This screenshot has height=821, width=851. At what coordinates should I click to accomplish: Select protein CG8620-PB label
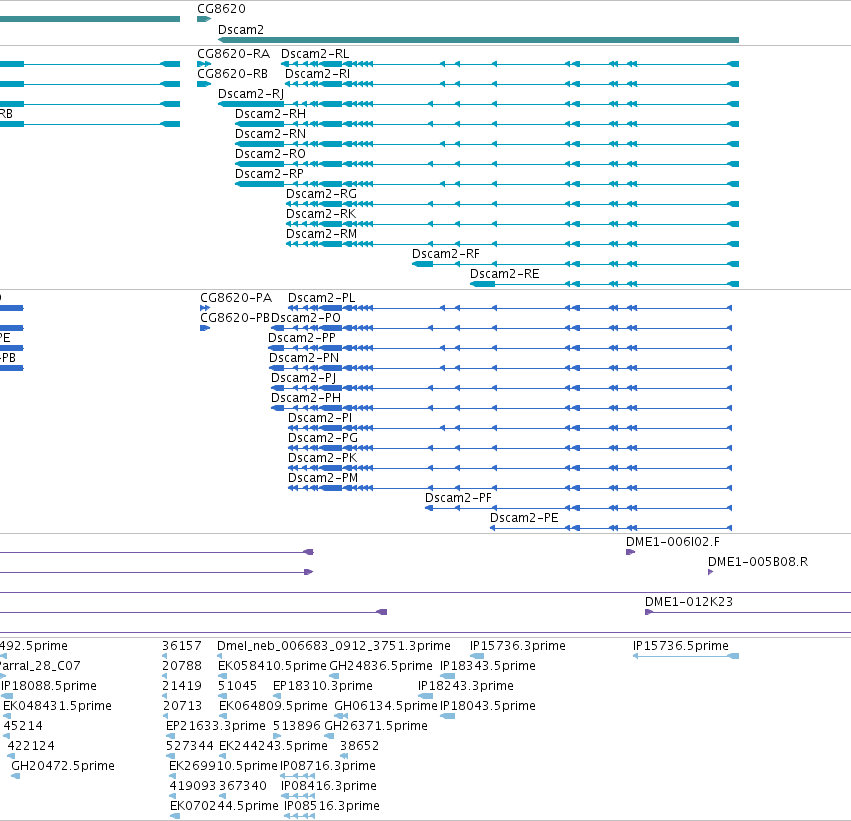coord(235,318)
